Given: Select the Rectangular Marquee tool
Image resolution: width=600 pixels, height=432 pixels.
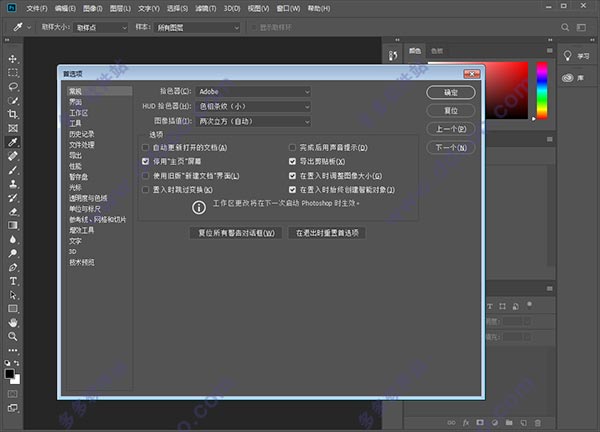Looking at the screenshot, I should click(13, 73).
